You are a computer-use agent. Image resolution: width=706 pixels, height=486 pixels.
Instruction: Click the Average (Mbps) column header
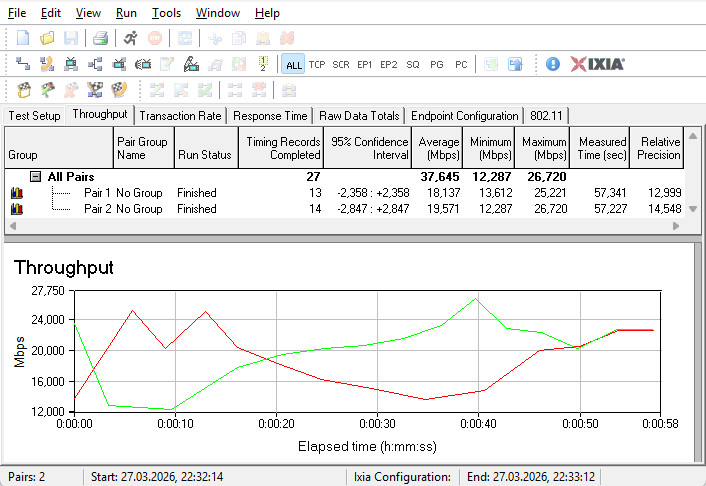point(438,148)
